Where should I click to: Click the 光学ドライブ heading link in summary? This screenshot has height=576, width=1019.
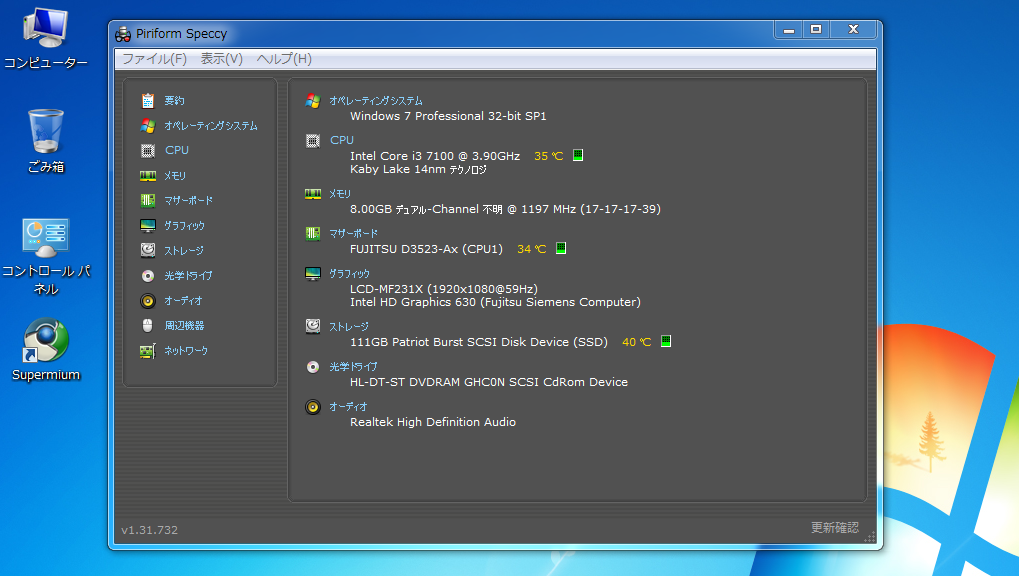[353, 367]
